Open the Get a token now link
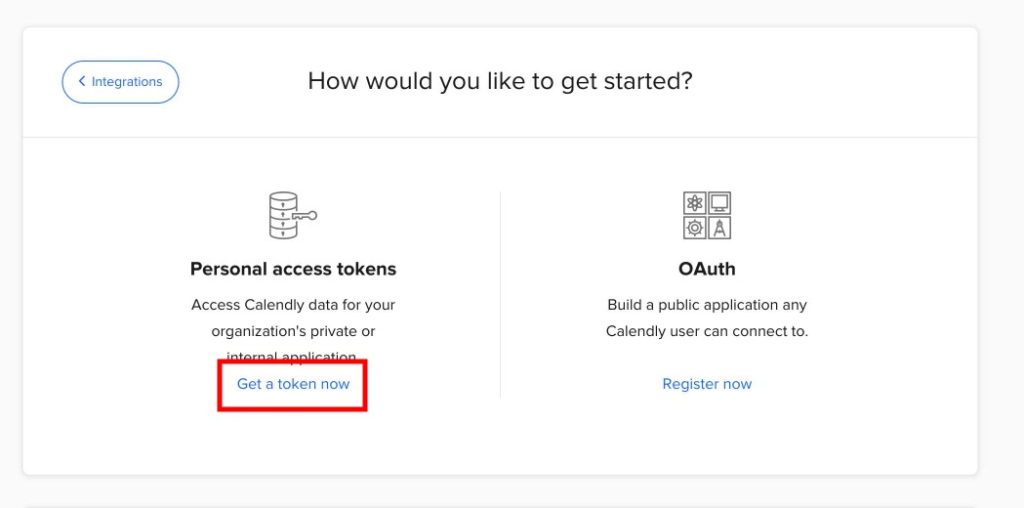 (293, 384)
